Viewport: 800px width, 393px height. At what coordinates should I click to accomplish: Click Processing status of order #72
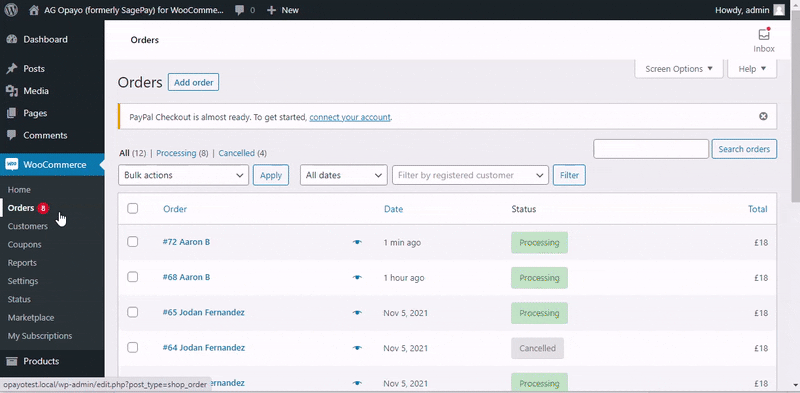539,242
